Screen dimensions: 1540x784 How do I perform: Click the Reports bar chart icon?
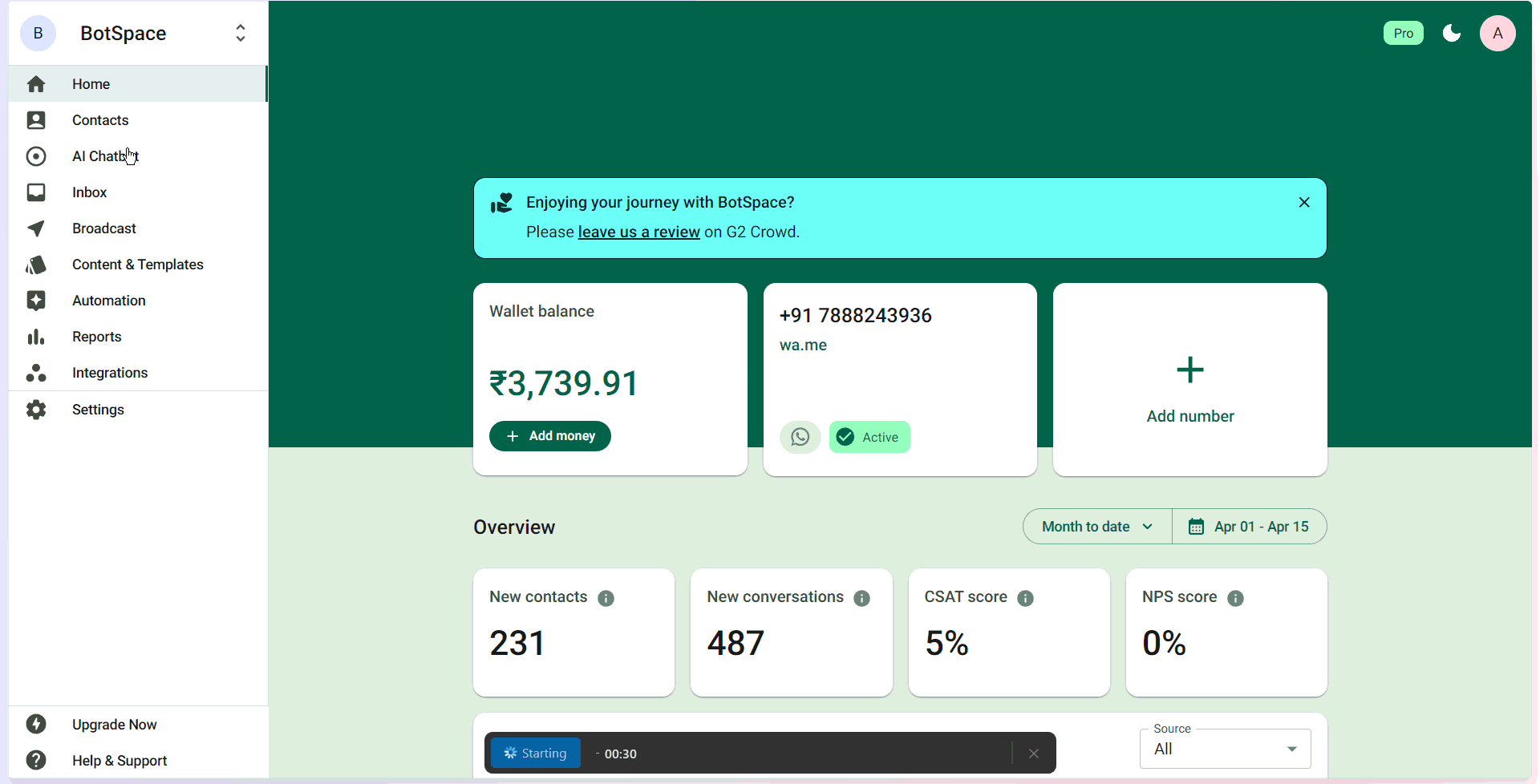36,337
